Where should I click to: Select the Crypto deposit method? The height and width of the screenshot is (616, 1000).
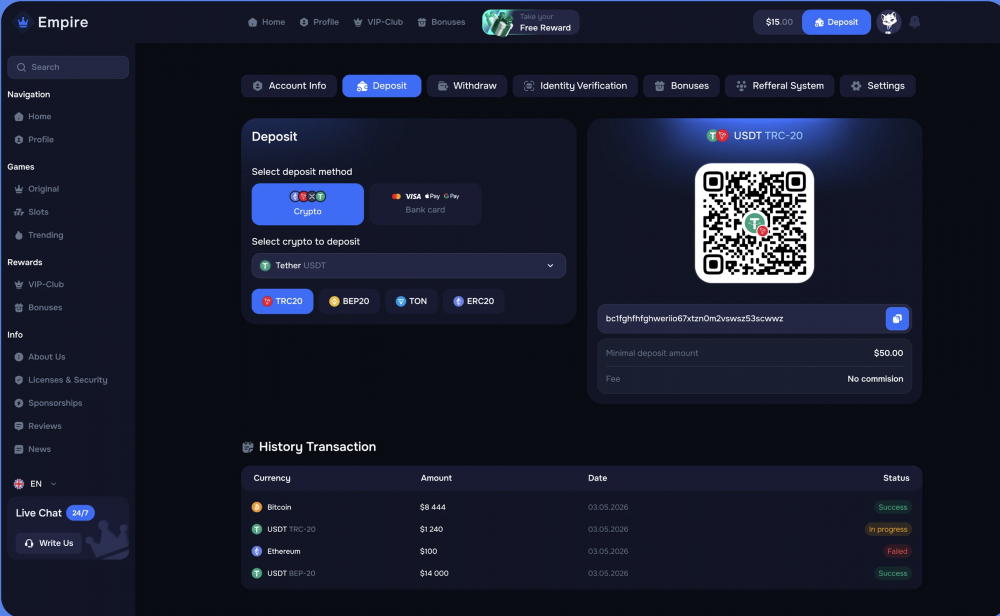pos(307,204)
